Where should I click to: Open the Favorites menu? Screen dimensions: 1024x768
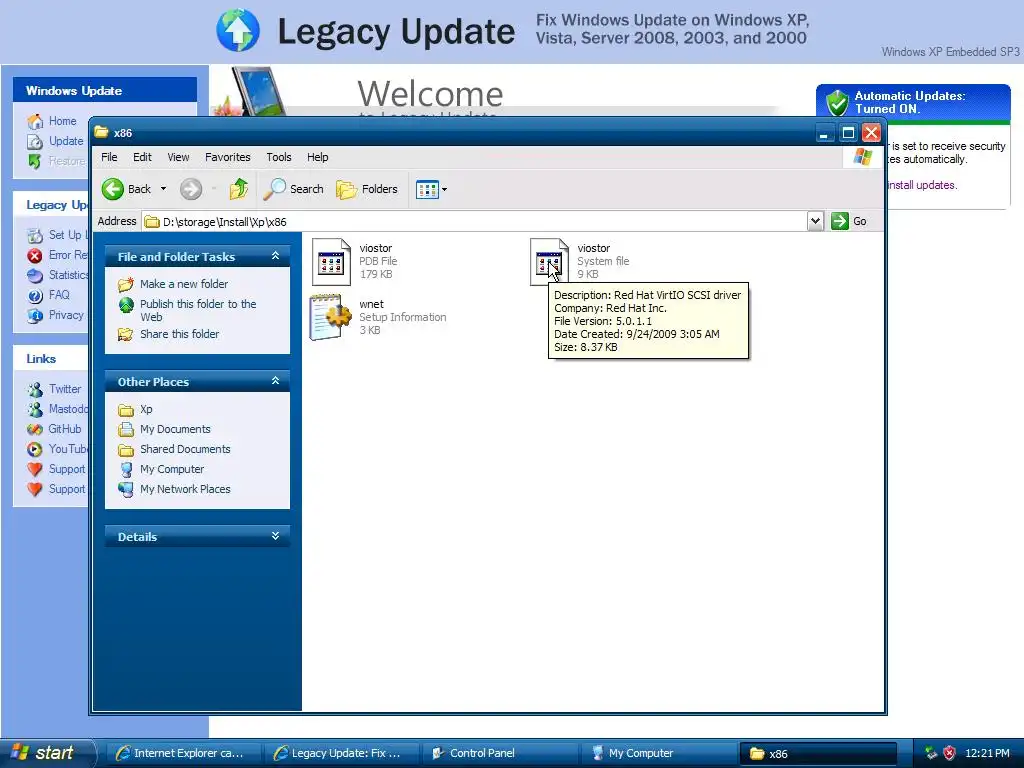click(x=227, y=157)
